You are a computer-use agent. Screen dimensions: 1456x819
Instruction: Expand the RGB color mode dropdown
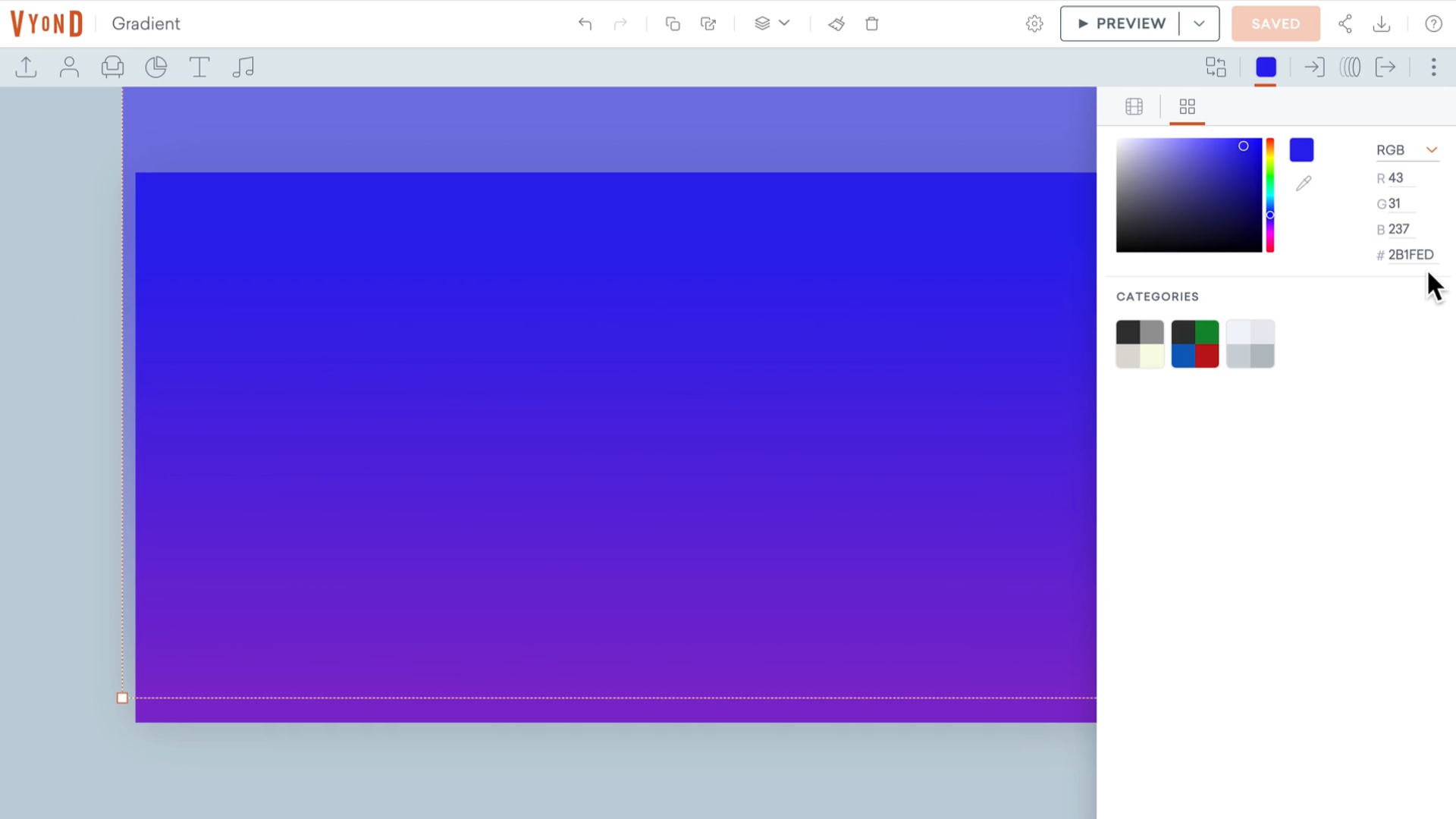pyautogui.click(x=1431, y=149)
